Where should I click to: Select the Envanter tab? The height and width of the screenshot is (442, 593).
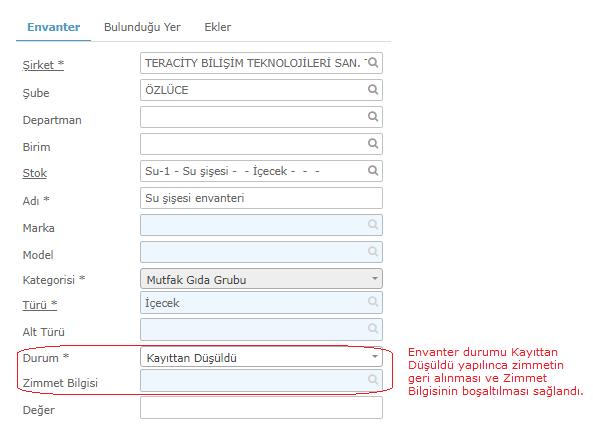[x=53, y=27]
